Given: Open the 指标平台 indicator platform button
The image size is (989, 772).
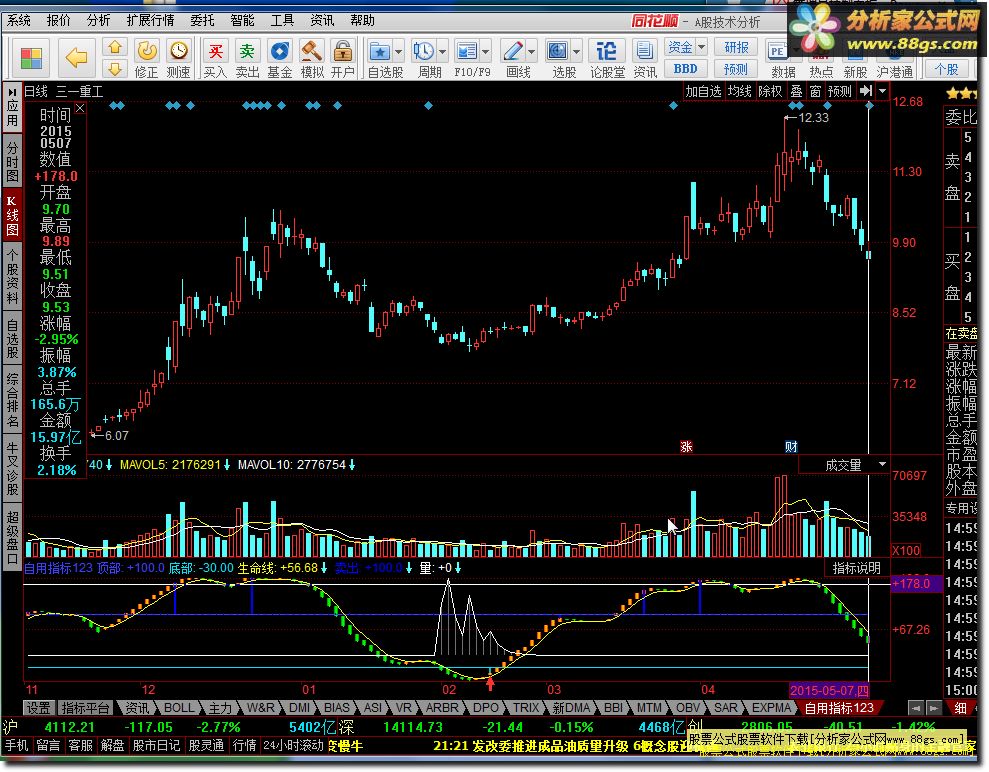Looking at the screenshot, I should [x=86, y=708].
